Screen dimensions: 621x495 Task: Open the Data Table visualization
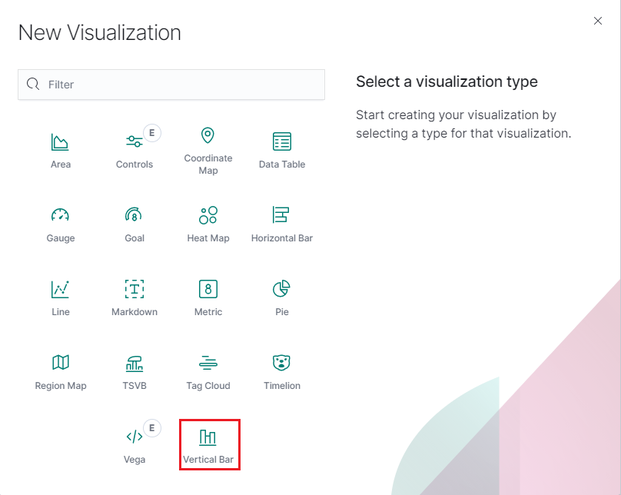(282, 148)
